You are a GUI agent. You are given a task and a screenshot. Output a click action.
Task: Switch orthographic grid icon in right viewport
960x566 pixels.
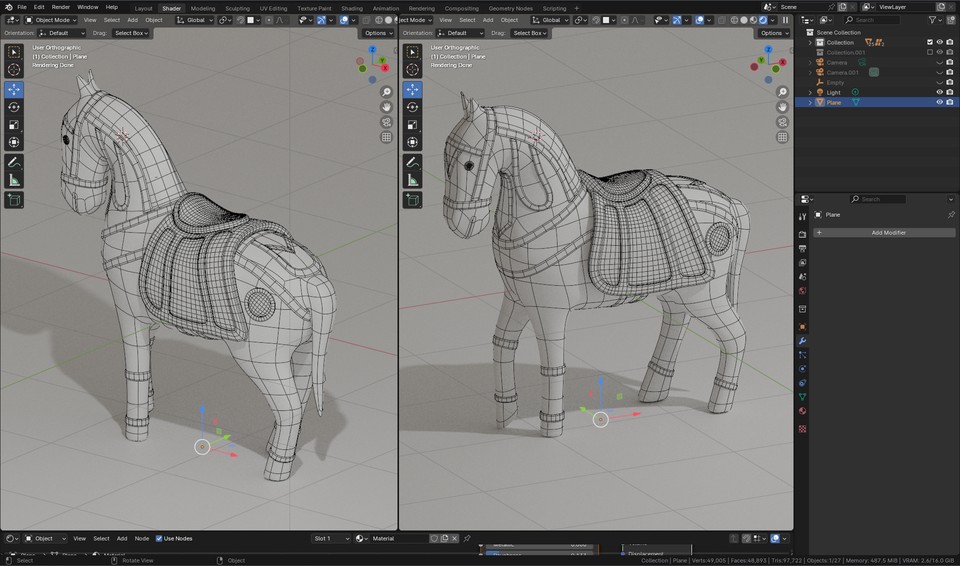(782, 137)
